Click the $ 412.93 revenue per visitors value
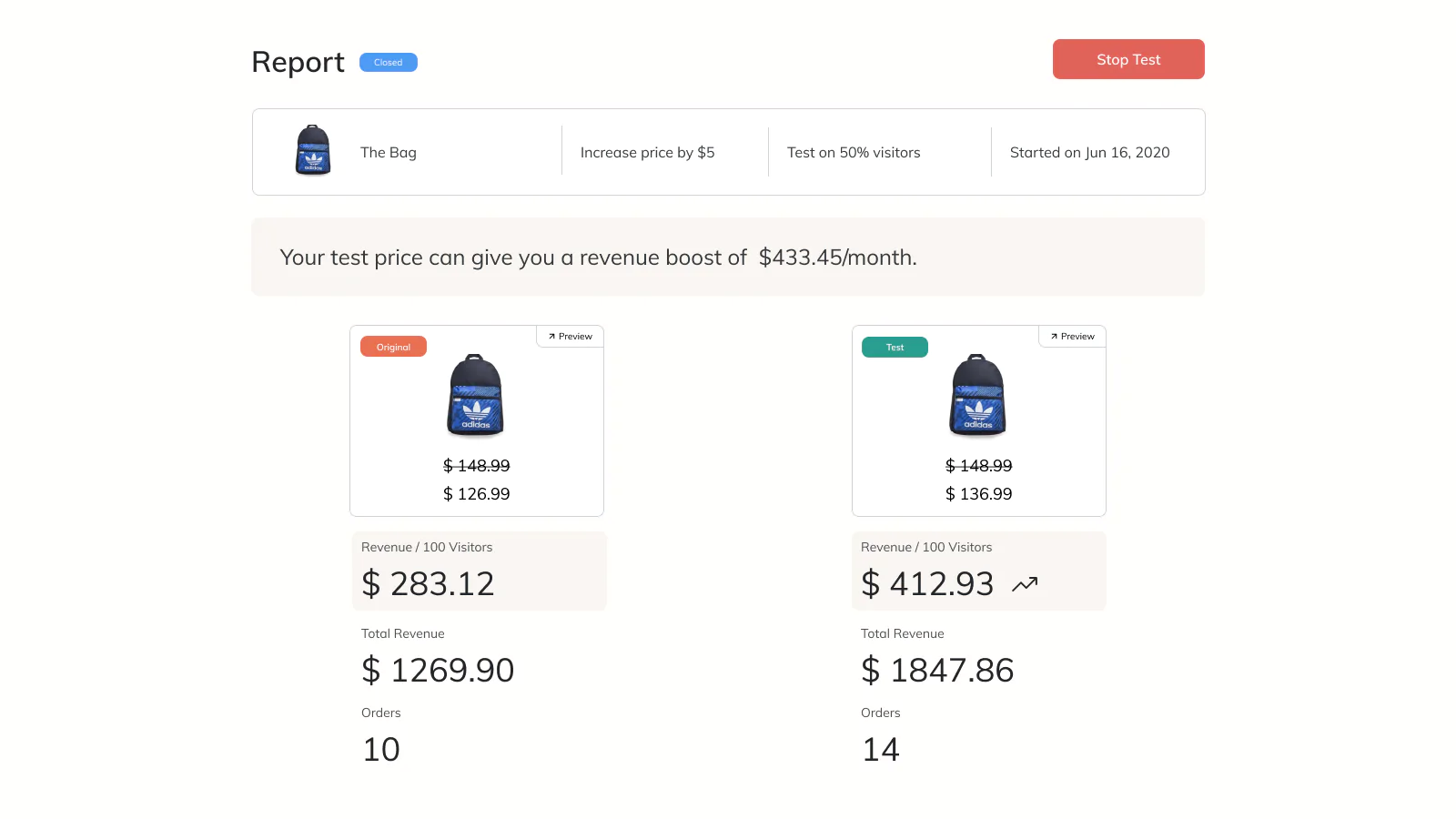The image size is (1456, 819). point(927,583)
